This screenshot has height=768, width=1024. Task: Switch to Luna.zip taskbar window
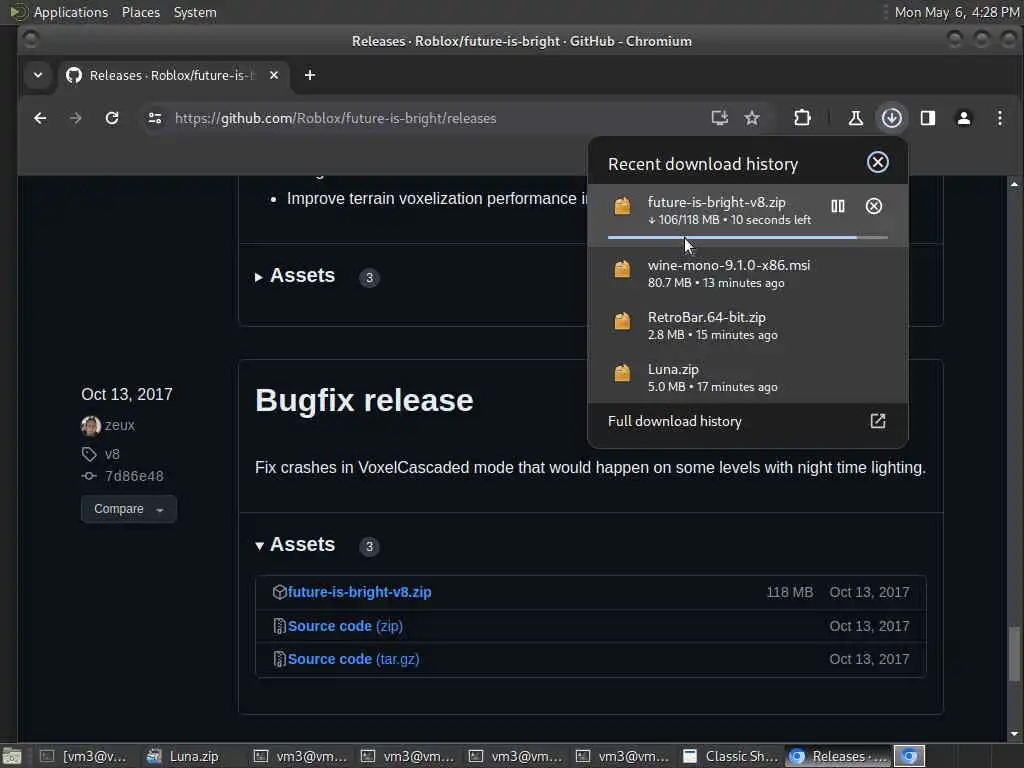[x=193, y=756]
